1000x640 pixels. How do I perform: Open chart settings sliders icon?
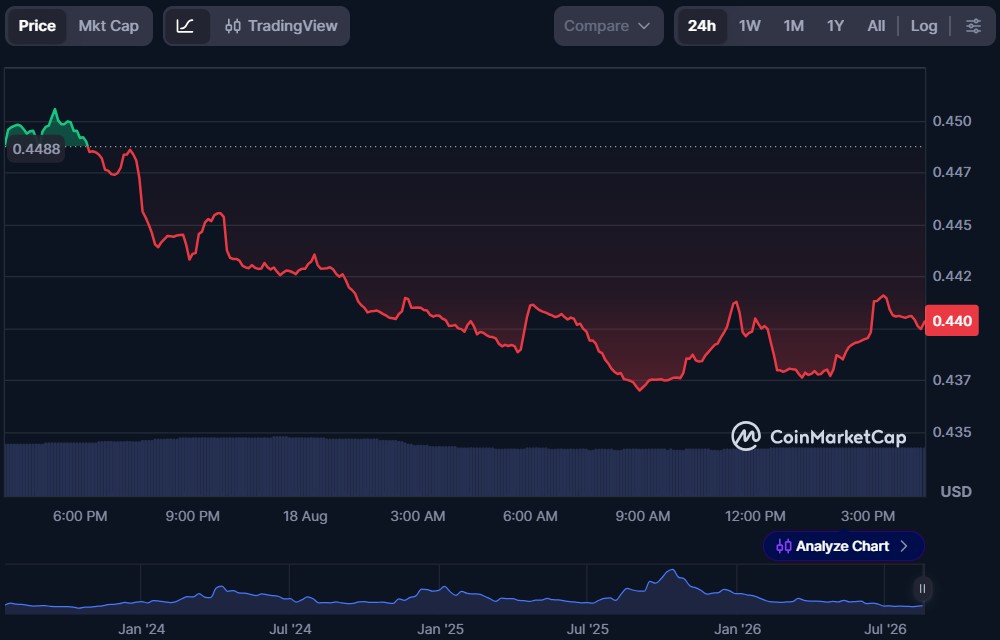(973, 26)
